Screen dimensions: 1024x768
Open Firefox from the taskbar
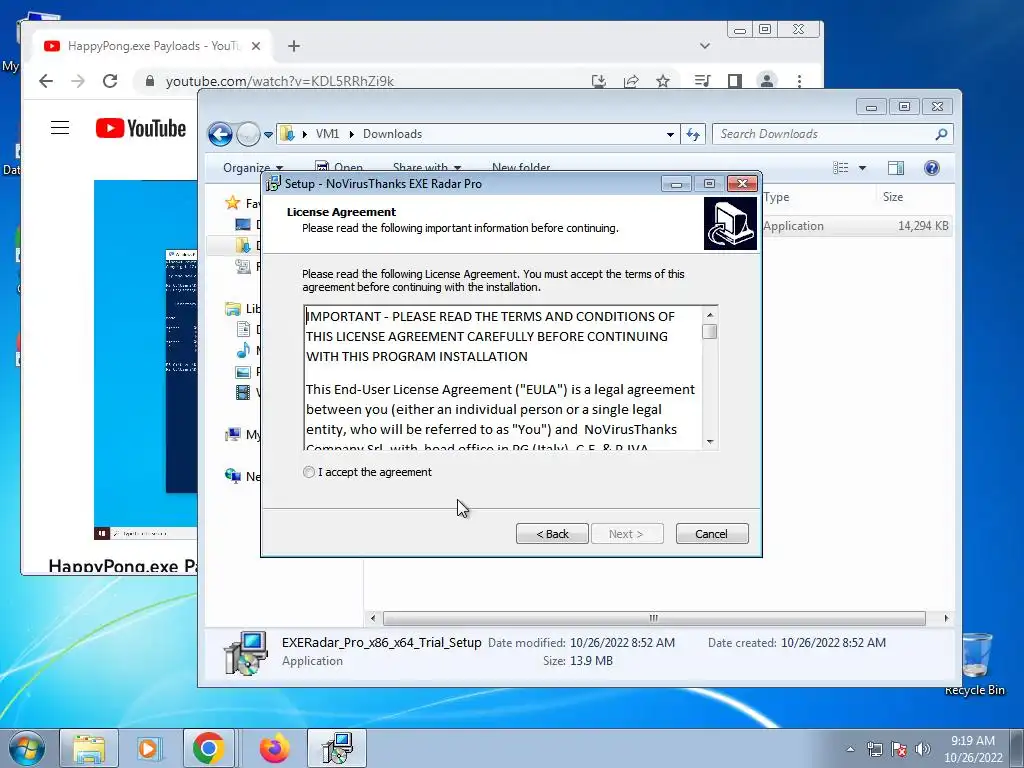coord(274,748)
